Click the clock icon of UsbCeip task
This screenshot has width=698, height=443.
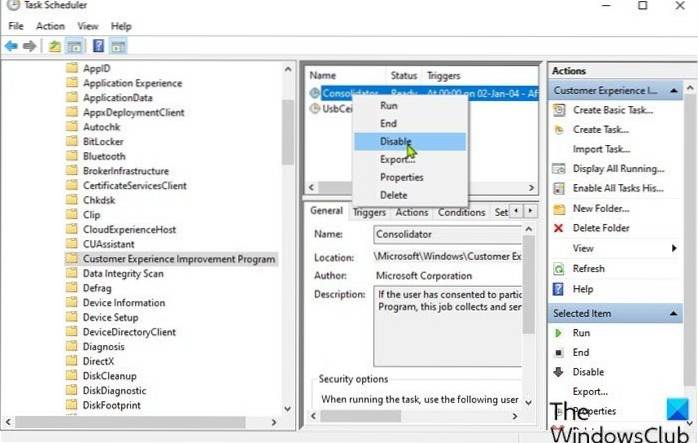[x=315, y=109]
